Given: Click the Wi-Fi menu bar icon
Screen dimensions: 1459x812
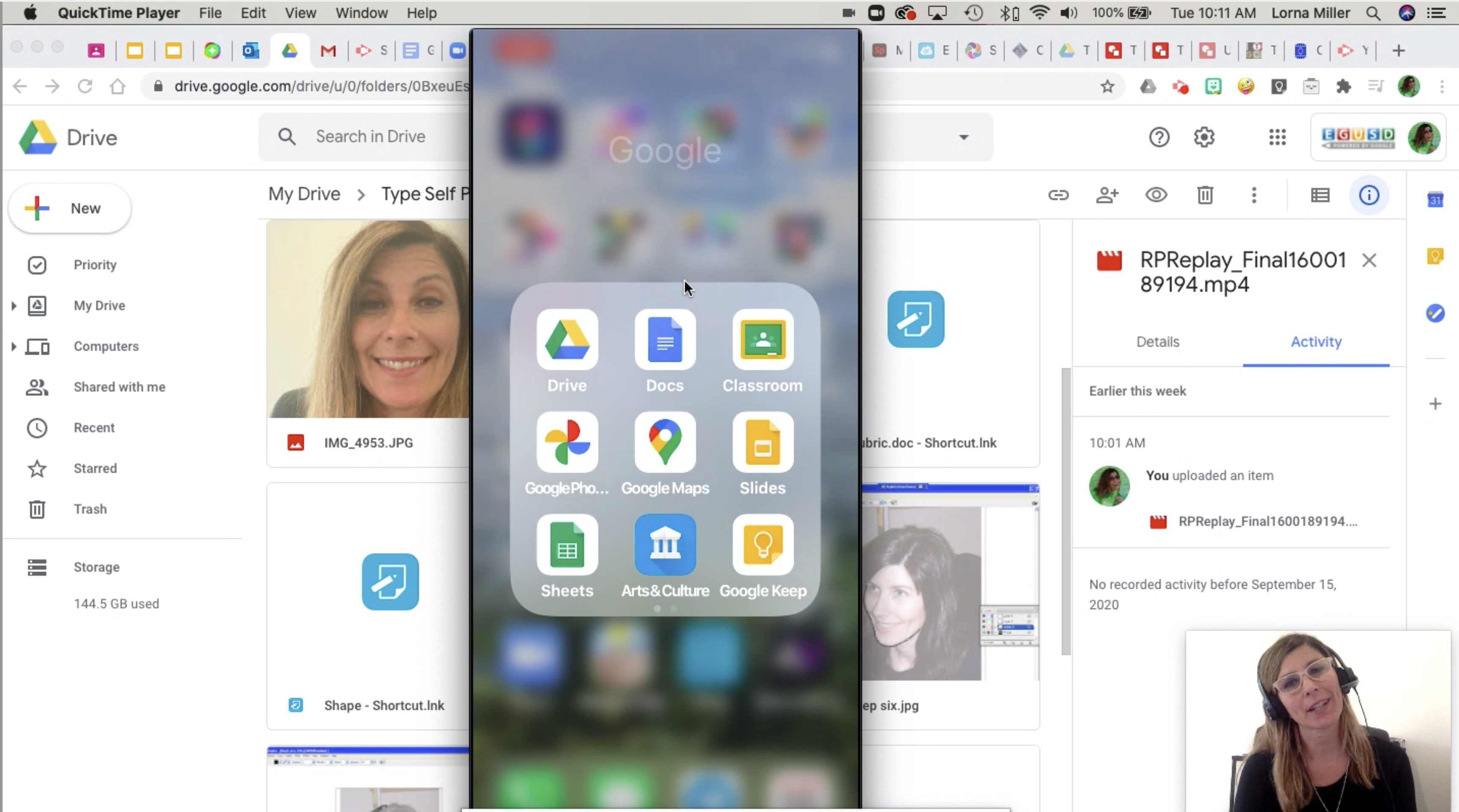Looking at the screenshot, I should (1039, 12).
